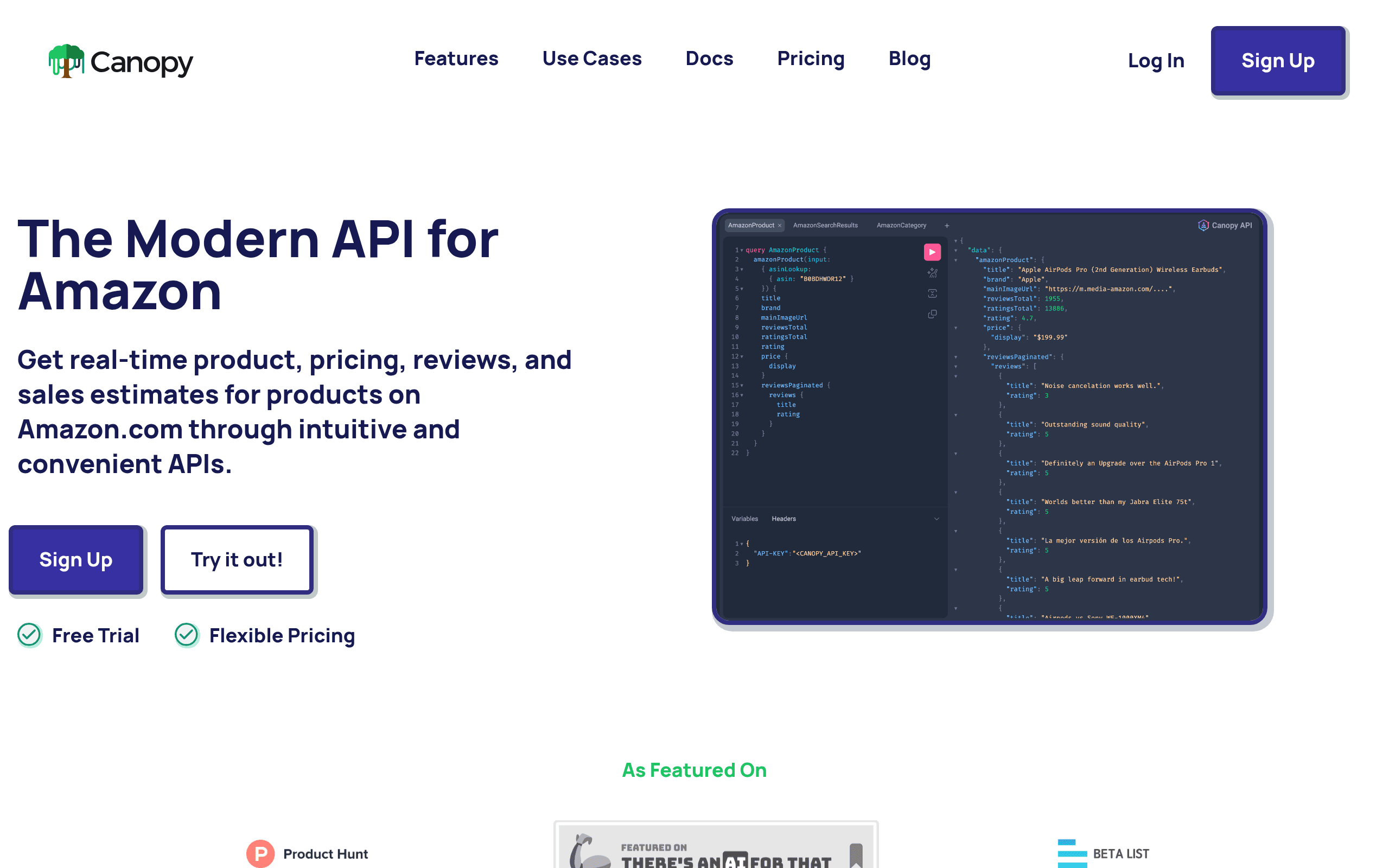Click the reviewsTotal value 1955
1389x868 pixels.
tap(1052, 299)
